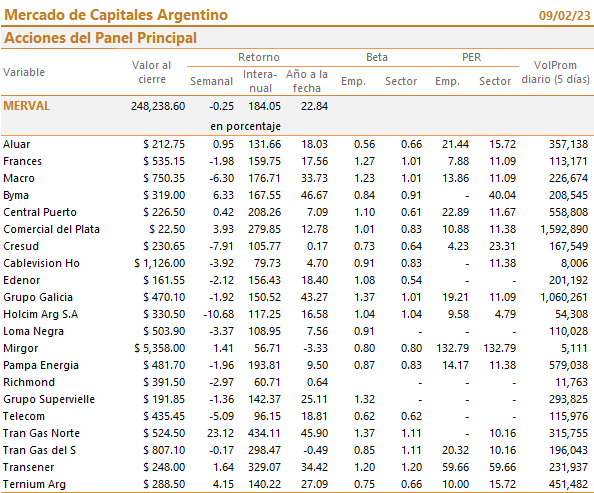Select the Aluar stock name
The height and width of the screenshot is (493, 594).
16,144
